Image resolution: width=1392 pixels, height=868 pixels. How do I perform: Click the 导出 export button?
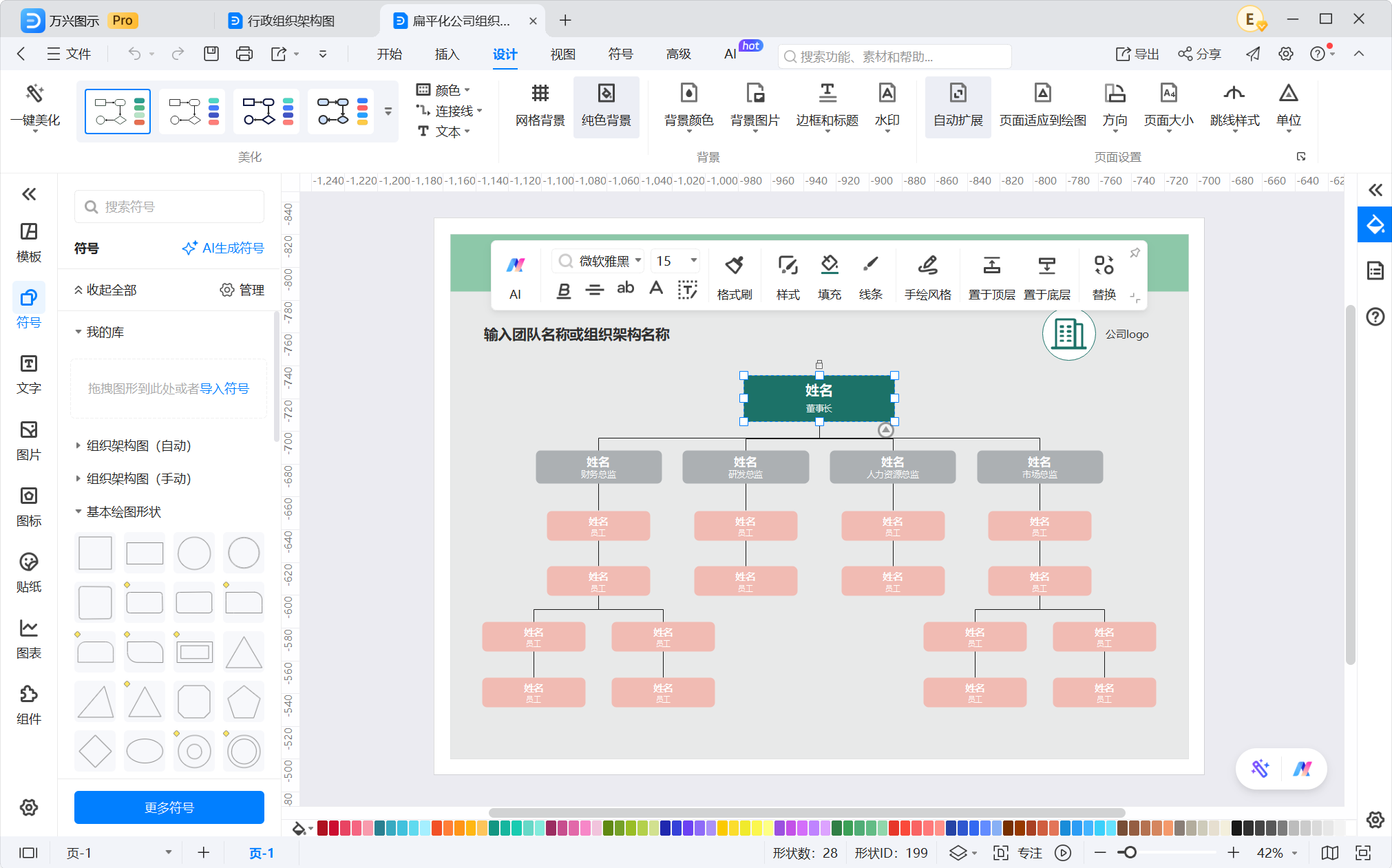tap(1137, 54)
